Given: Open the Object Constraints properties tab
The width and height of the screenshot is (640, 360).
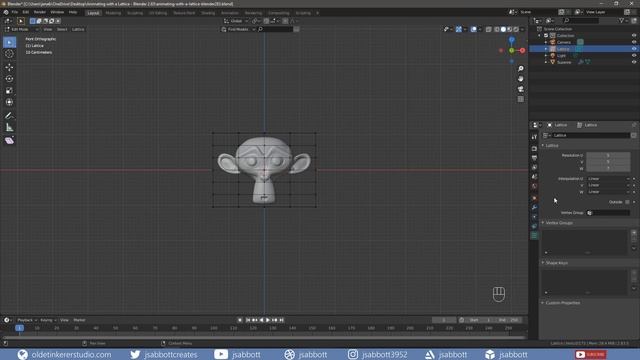Looking at the screenshot, I should [x=534, y=227].
